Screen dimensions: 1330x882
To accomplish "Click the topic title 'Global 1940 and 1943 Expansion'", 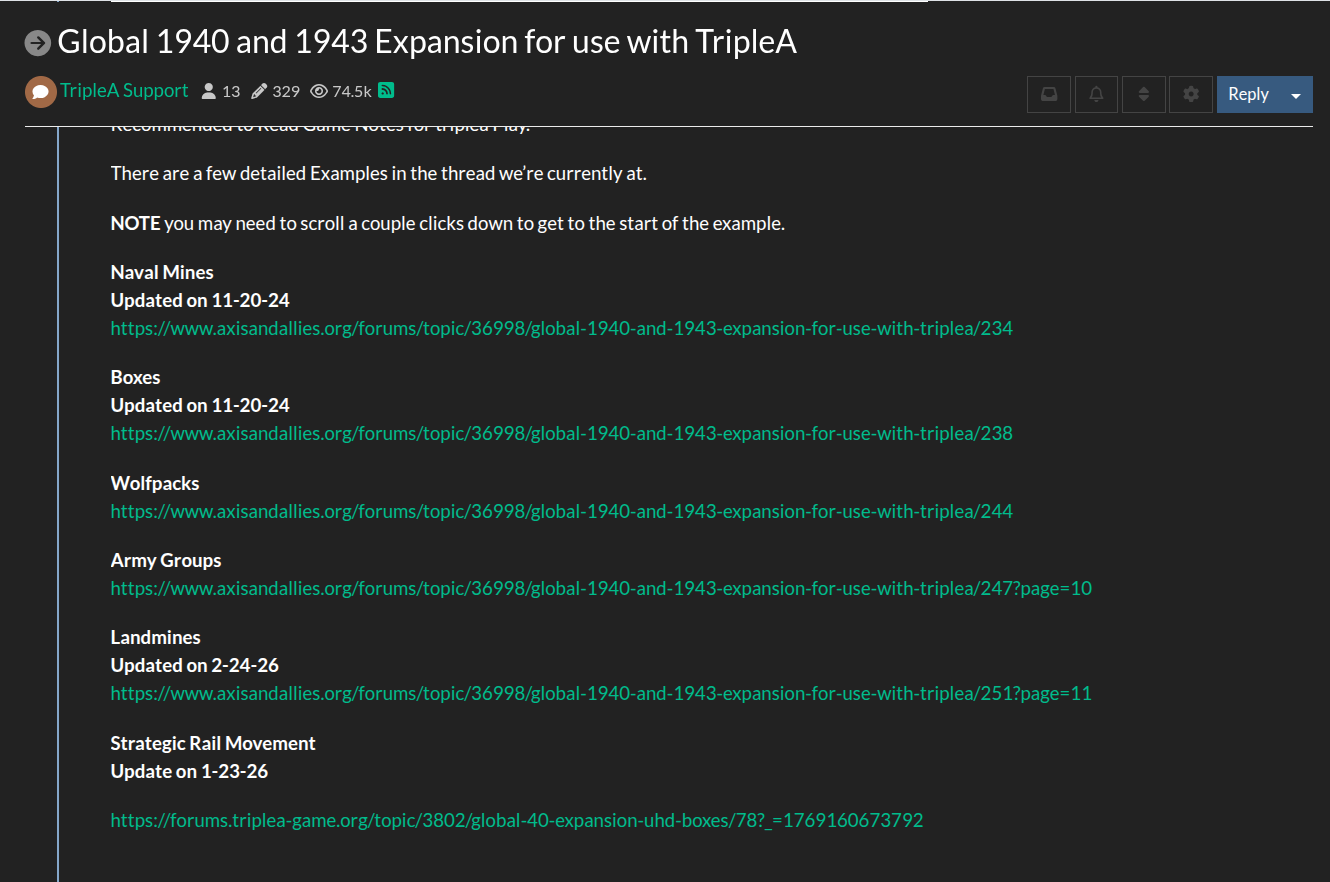I will point(427,42).
